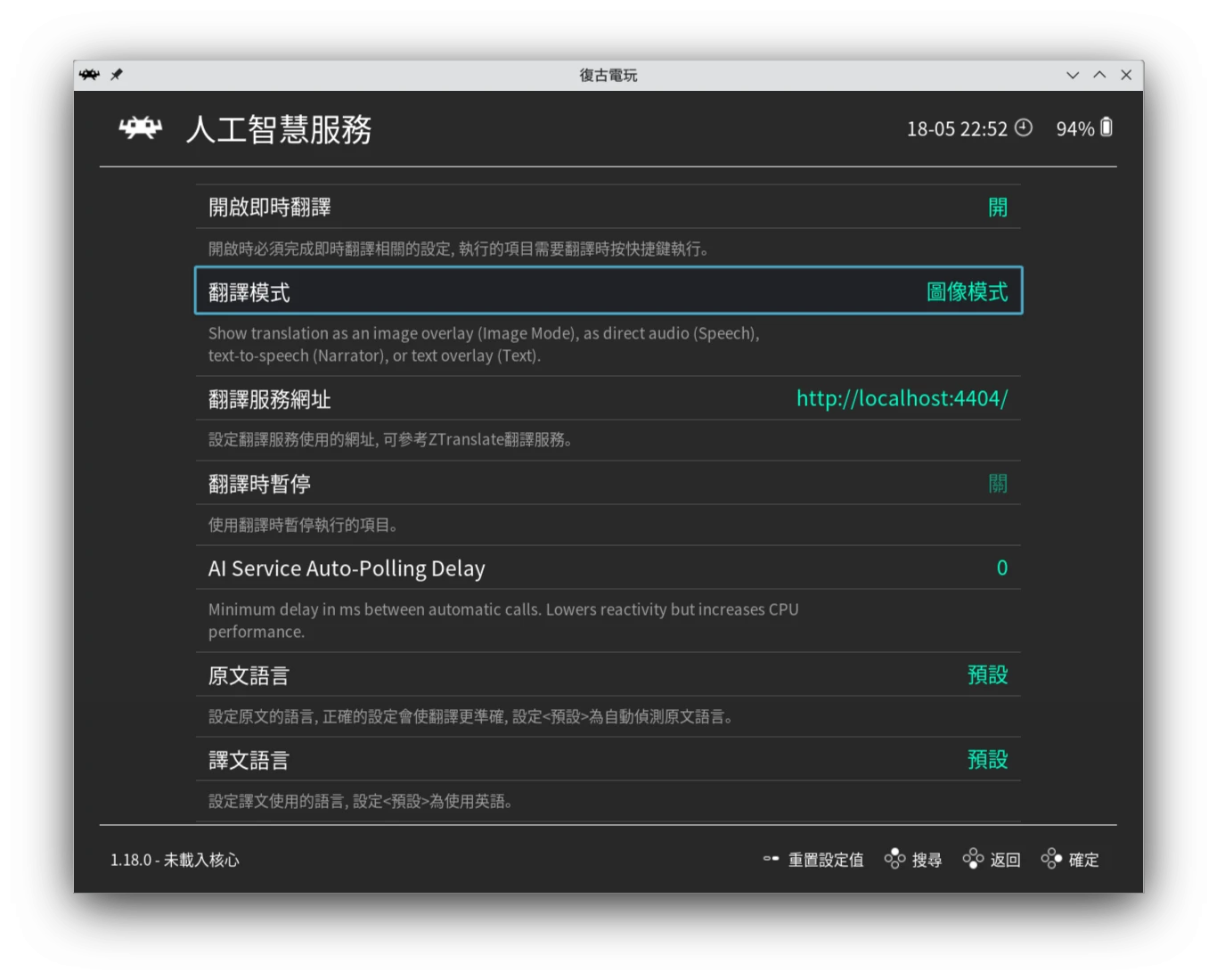Screen dimensions: 1217x980
Task: Click the 1.18.0 version text in footer
Action: point(175,860)
